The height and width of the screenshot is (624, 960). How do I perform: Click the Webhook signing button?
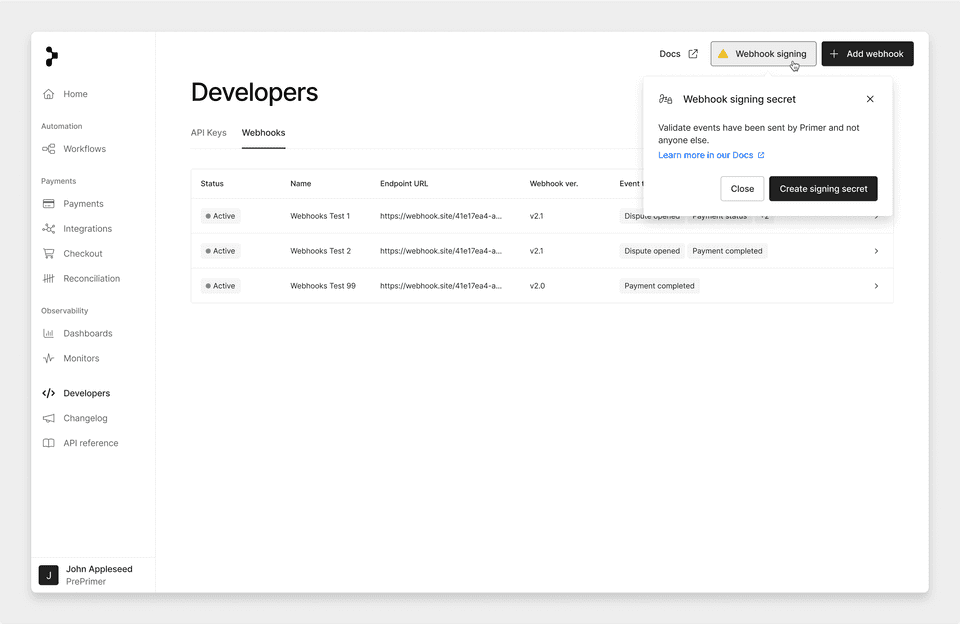click(x=763, y=54)
